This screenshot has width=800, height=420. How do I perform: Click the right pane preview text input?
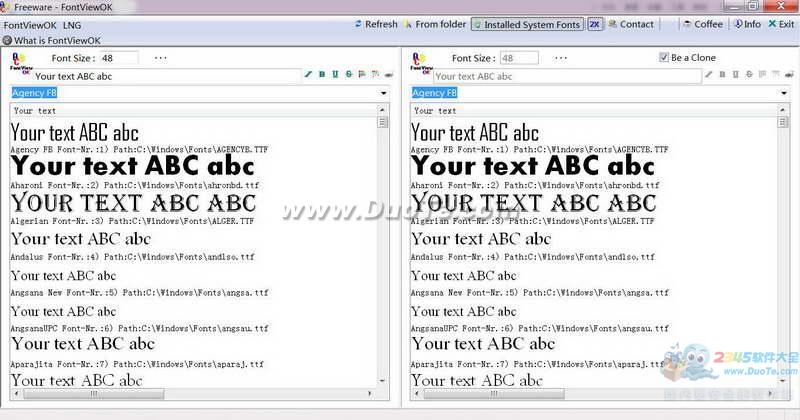tap(567, 76)
